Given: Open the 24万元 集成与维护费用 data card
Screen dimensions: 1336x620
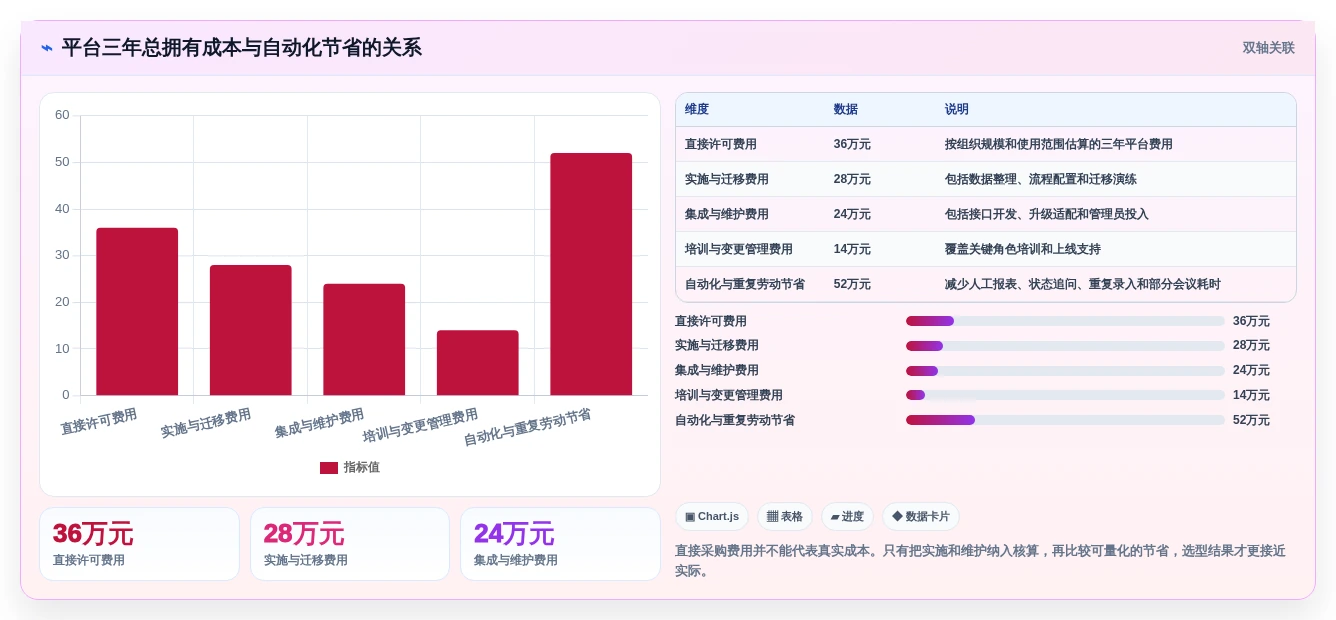Looking at the screenshot, I should [560, 544].
